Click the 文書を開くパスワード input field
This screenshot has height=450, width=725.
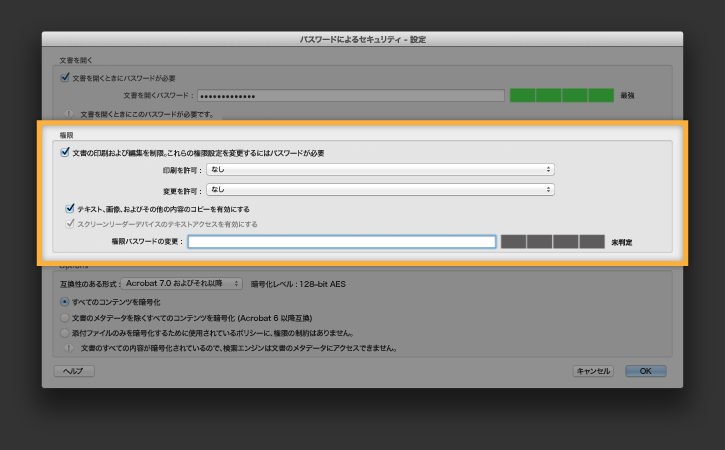[x=350, y=96]
